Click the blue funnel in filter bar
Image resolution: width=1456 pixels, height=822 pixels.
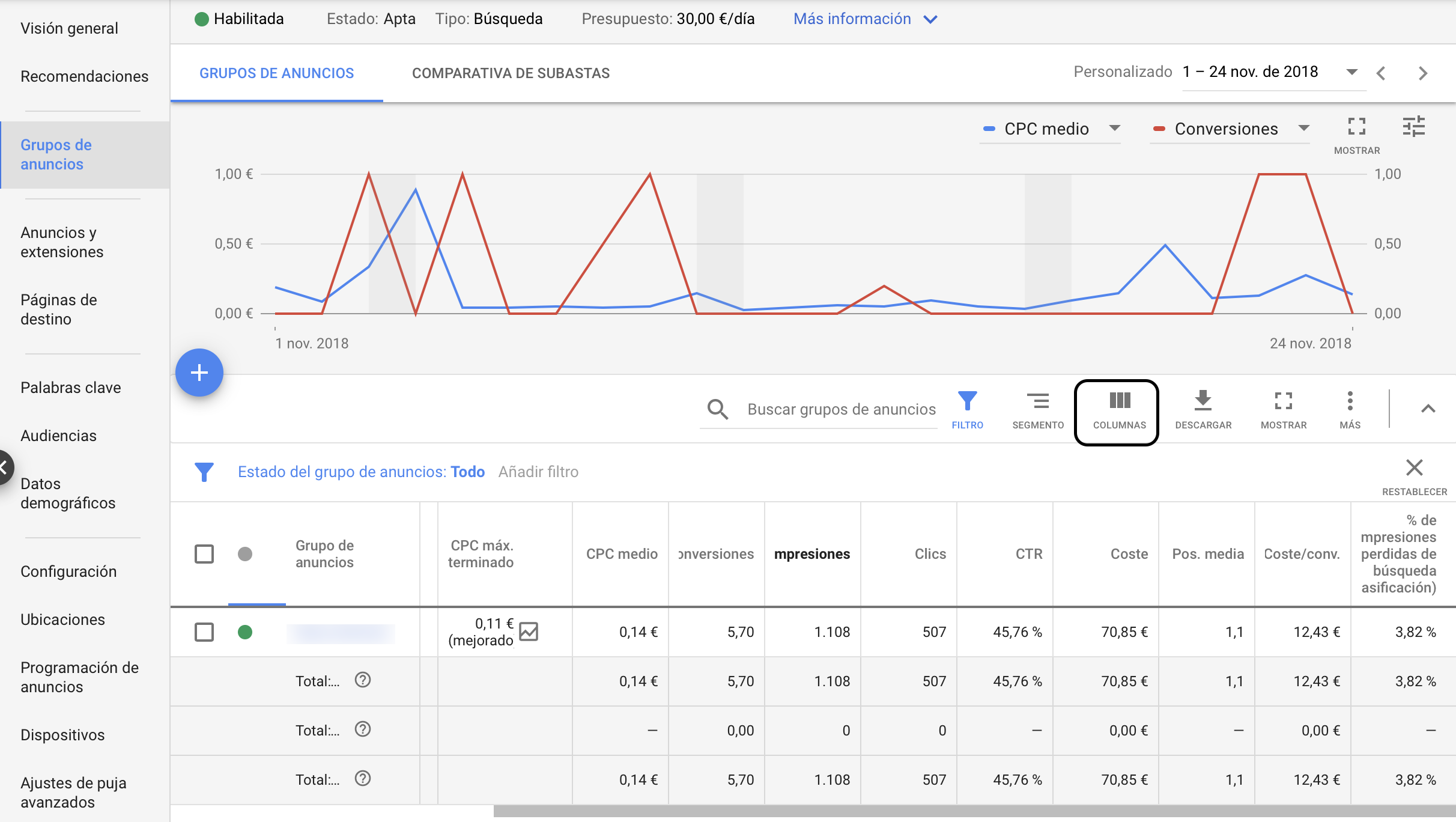tap(204, 472)
